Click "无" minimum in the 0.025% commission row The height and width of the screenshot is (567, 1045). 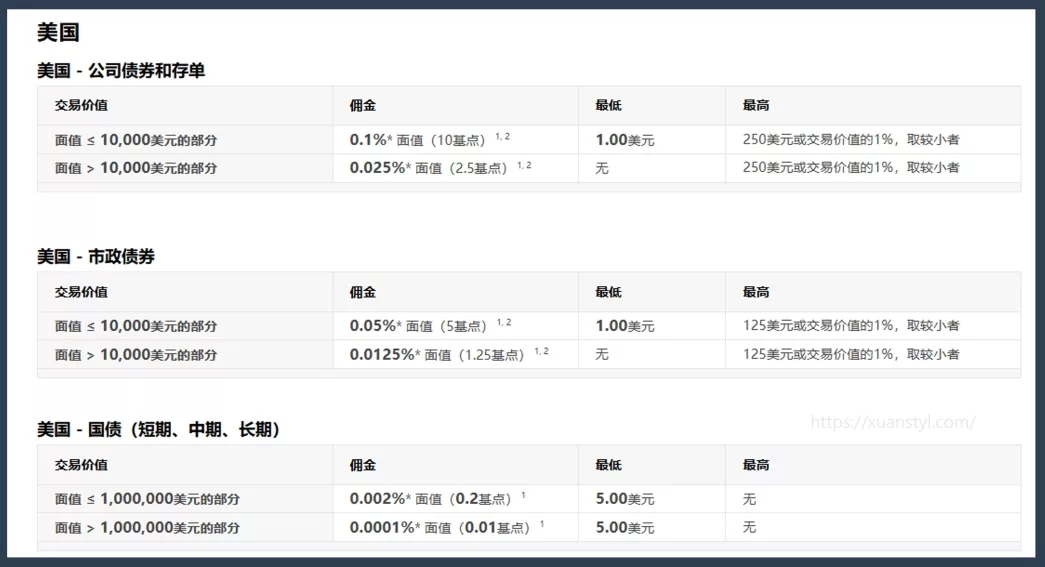pos(602,168)
